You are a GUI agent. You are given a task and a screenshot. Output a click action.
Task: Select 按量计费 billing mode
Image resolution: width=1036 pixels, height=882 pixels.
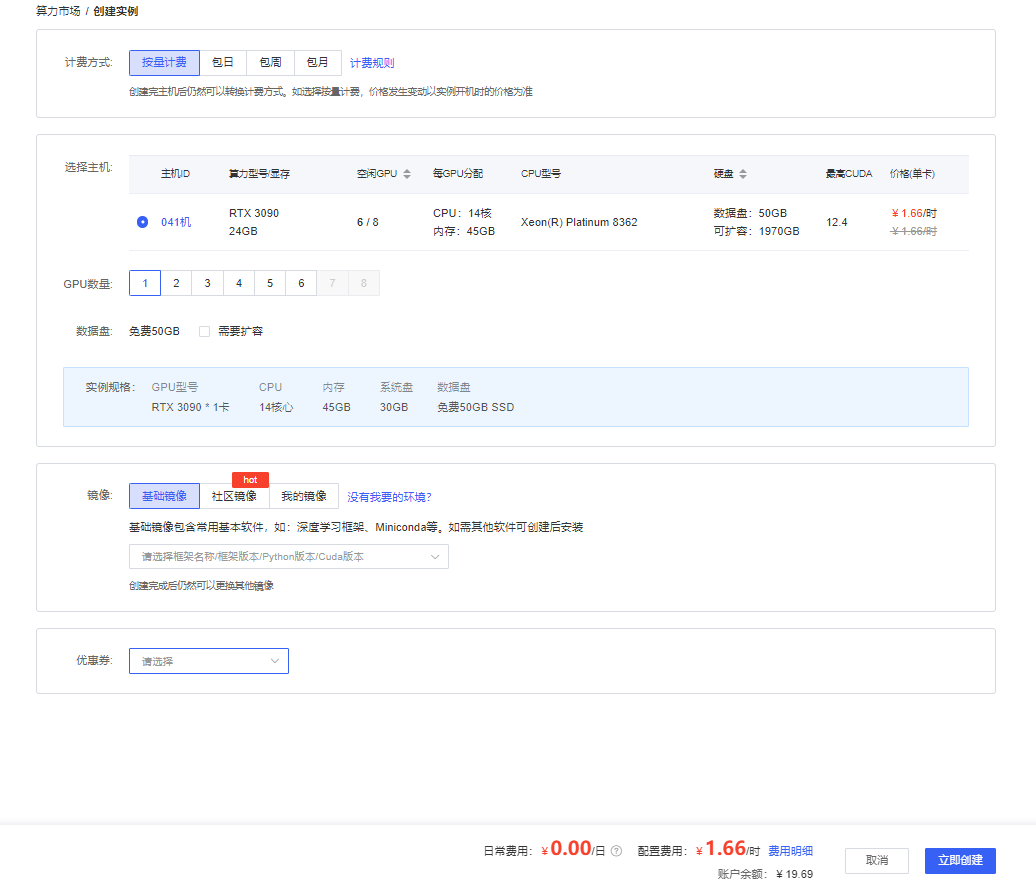point(165,63)
